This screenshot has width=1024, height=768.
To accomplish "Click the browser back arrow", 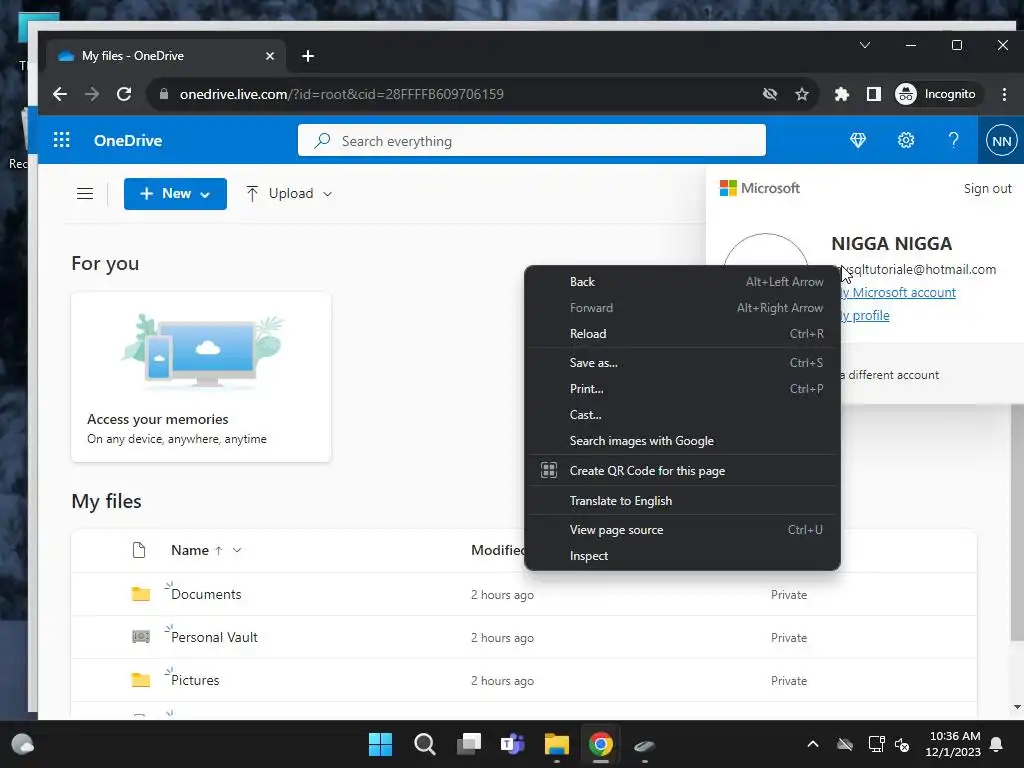I will 60,94.
